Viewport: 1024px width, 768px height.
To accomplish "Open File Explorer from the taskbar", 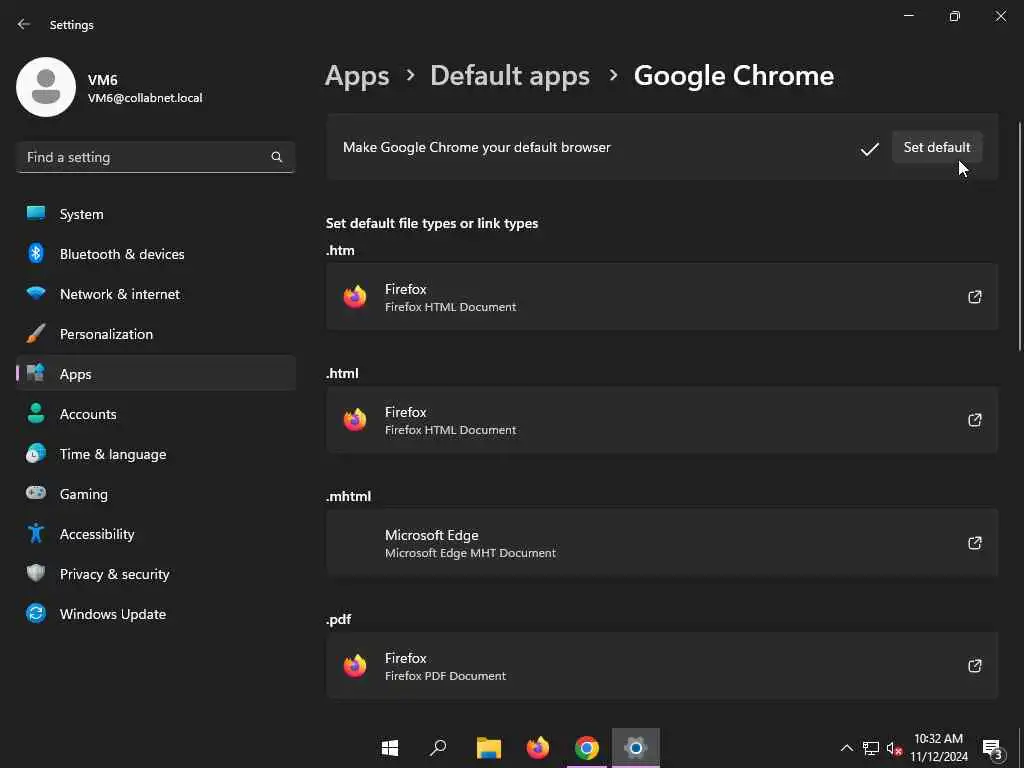I will [x=488, y=748].
